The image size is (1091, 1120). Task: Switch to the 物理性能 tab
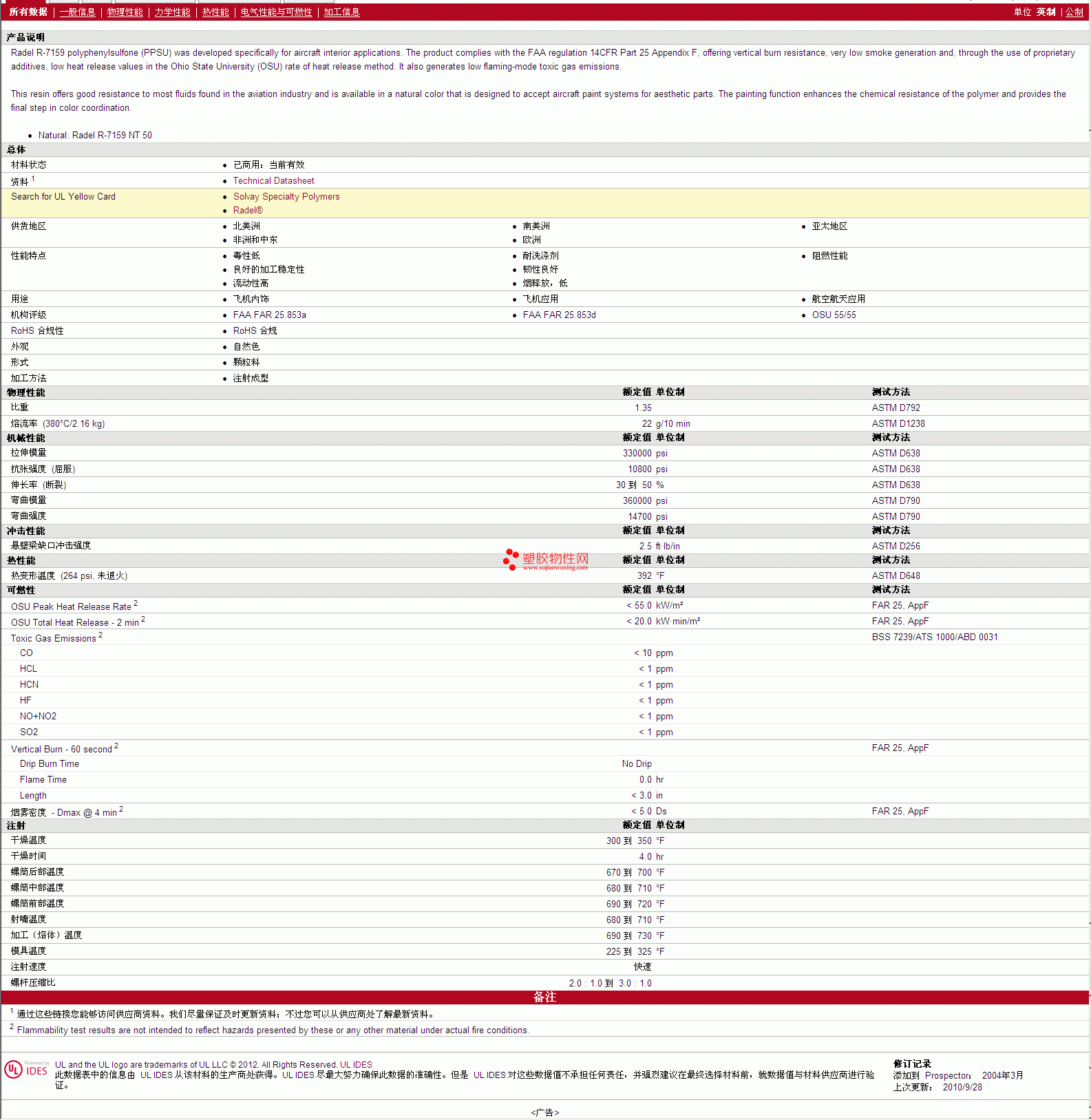(x=125, y=12)
